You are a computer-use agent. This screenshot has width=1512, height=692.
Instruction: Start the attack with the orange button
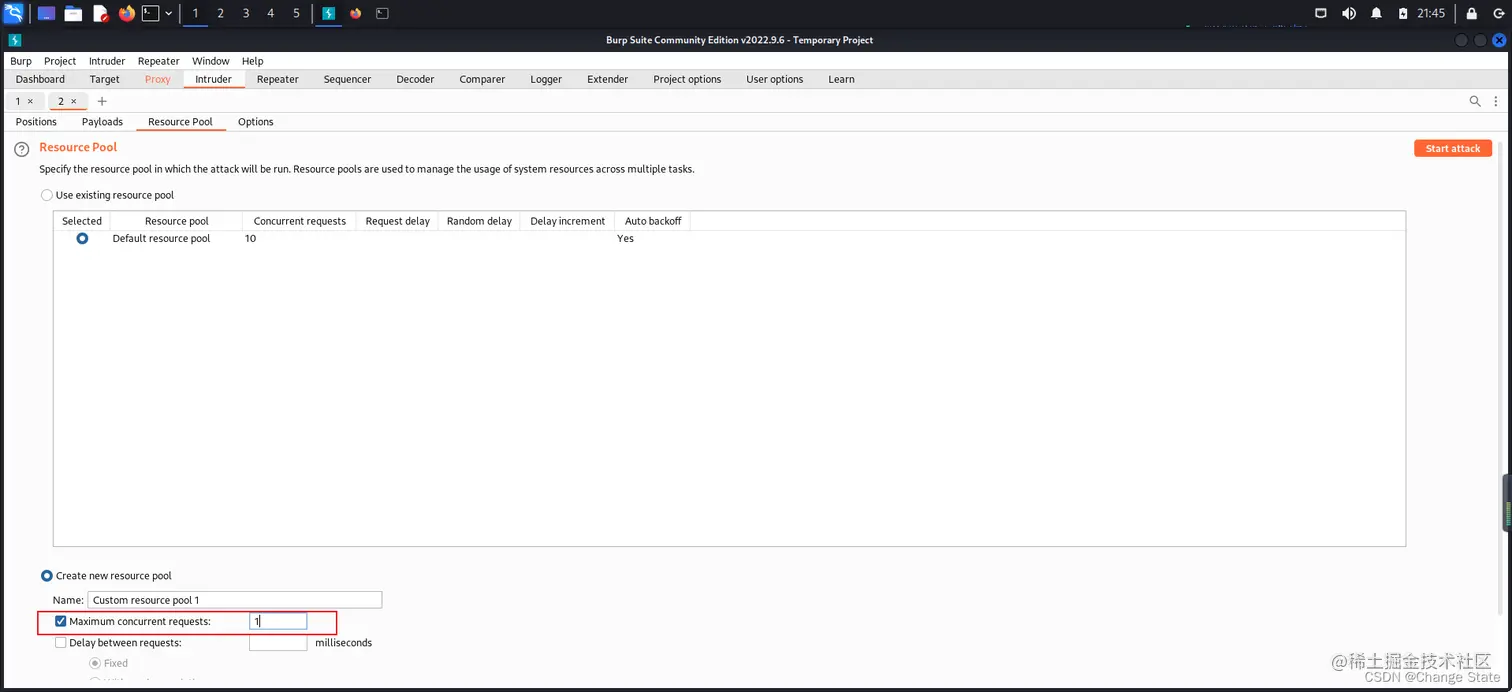point(1453,148)
